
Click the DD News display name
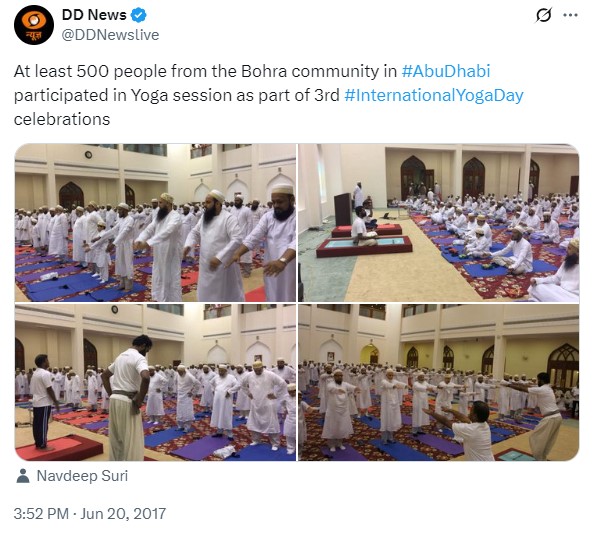coord(94,15)
